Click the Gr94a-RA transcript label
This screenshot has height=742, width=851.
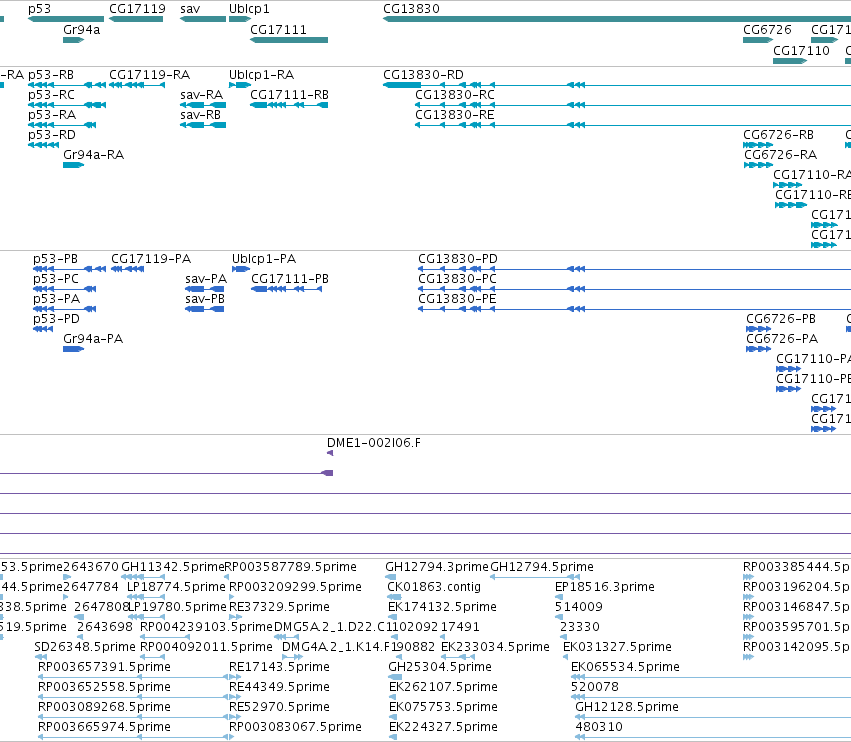[x=93, y=155]
